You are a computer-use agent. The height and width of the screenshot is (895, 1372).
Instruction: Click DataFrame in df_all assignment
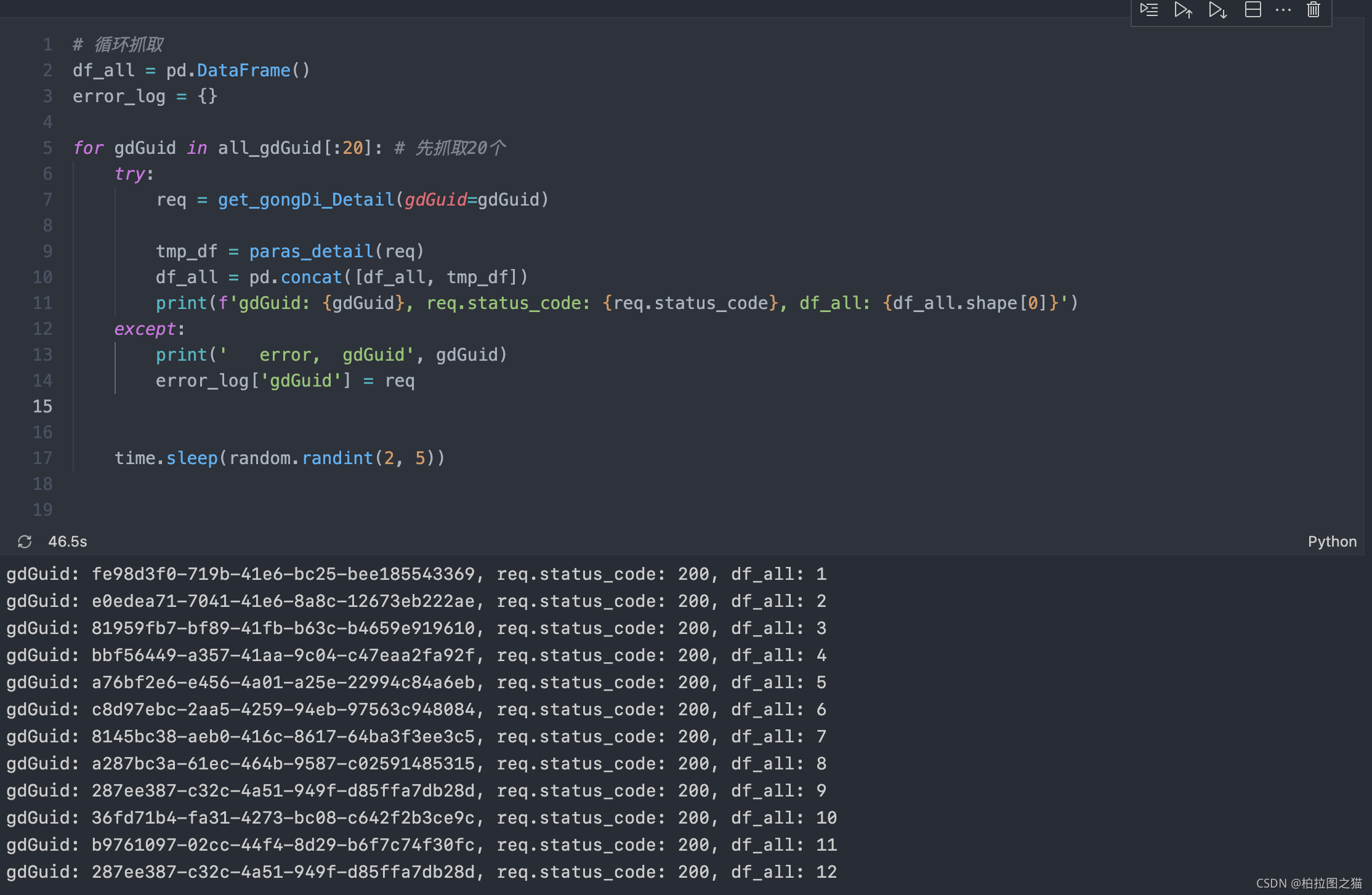click(x=243, y=70)
